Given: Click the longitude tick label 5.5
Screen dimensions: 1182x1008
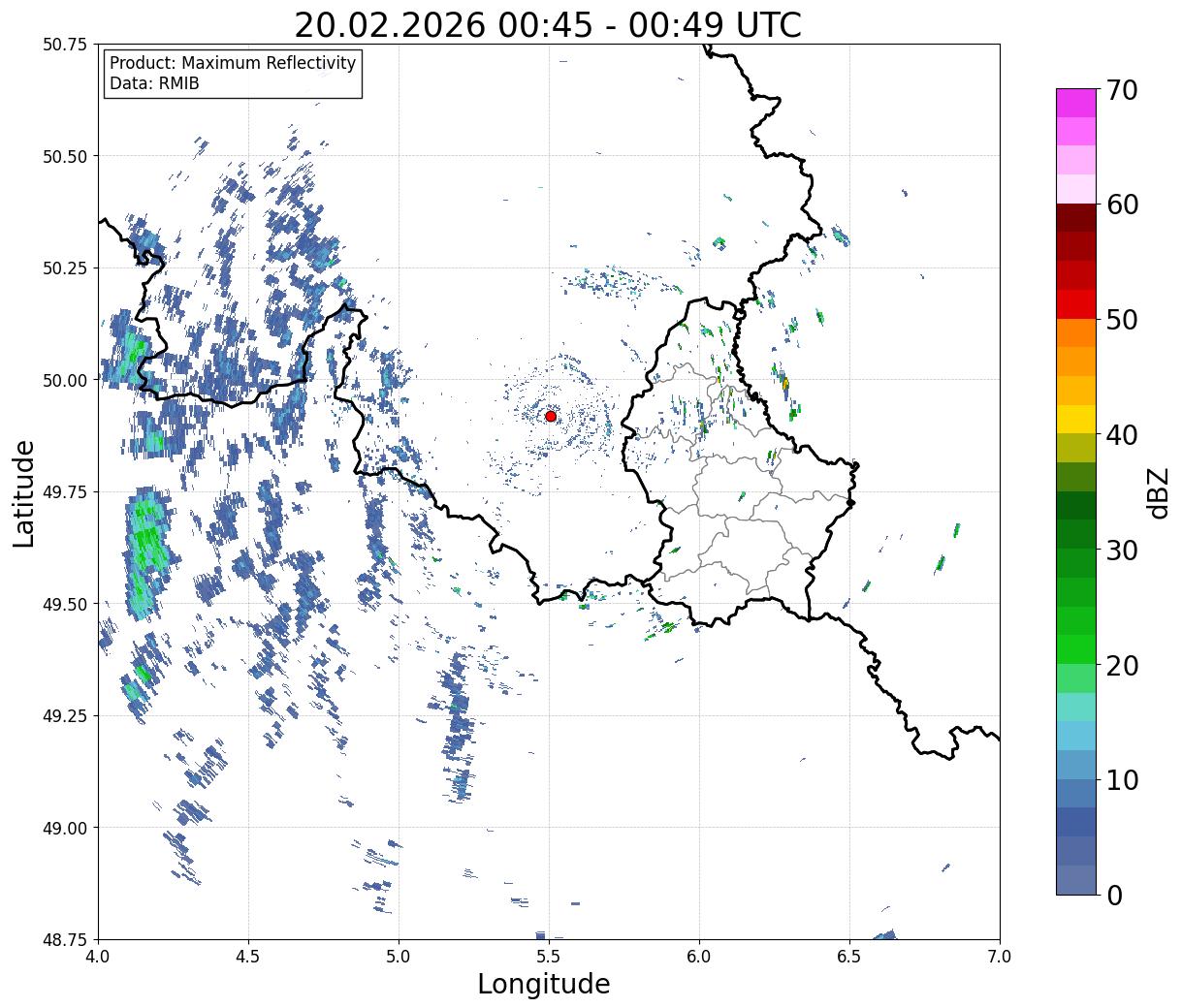Looking at the screenshot, I should [x=549, y=957].
